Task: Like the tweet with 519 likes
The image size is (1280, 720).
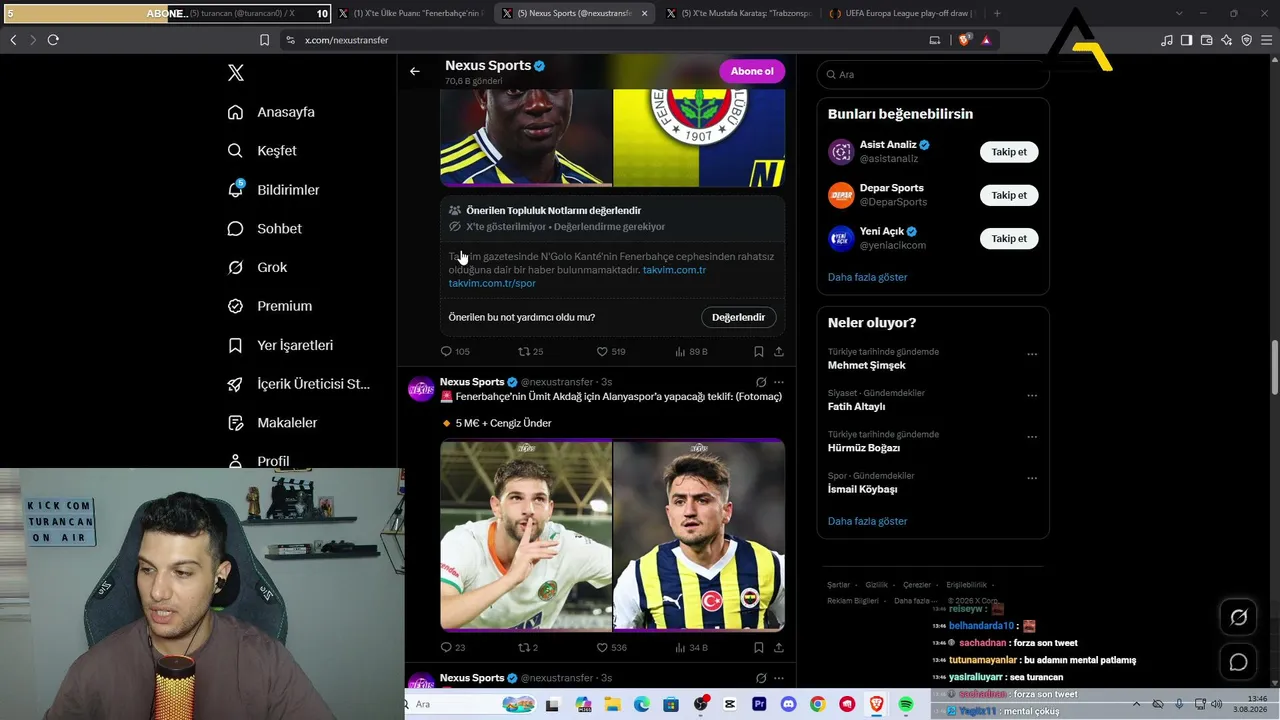Action: point(610,352)
